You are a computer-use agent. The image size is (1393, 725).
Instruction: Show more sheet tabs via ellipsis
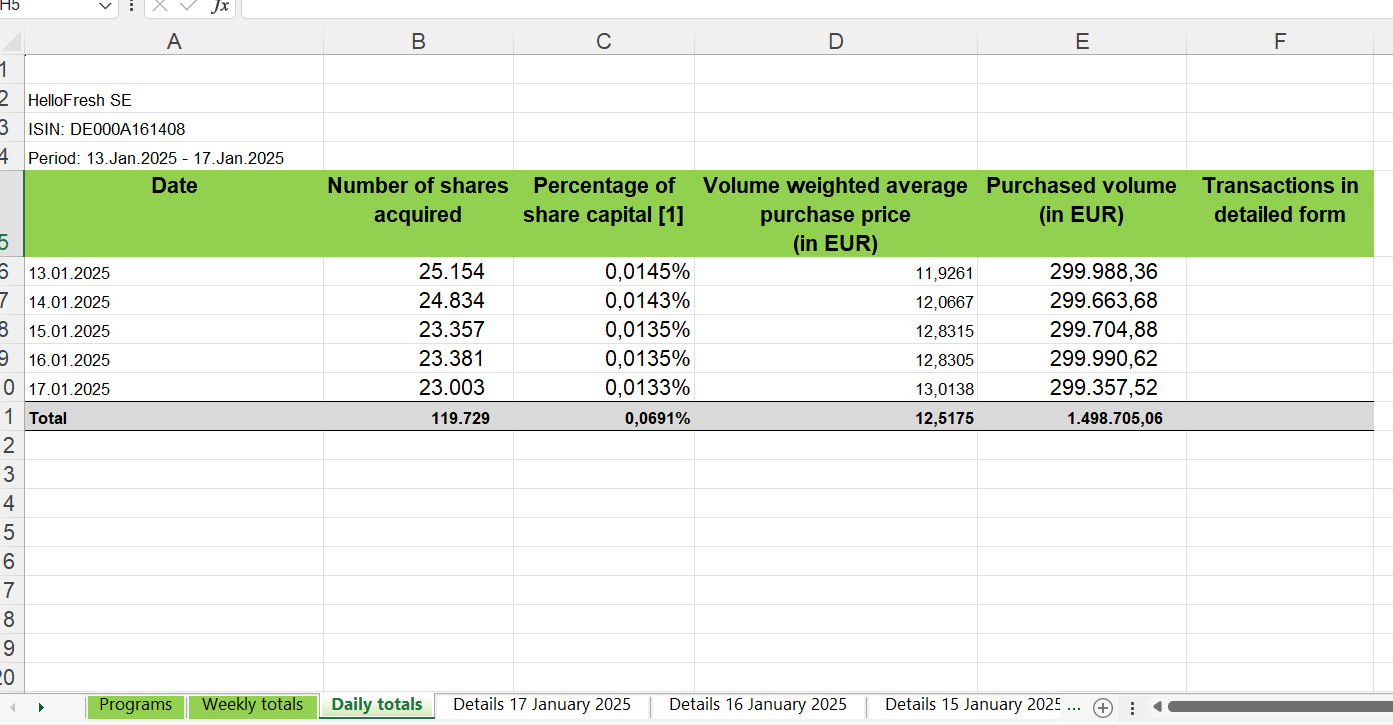[x=1074, y=706]
